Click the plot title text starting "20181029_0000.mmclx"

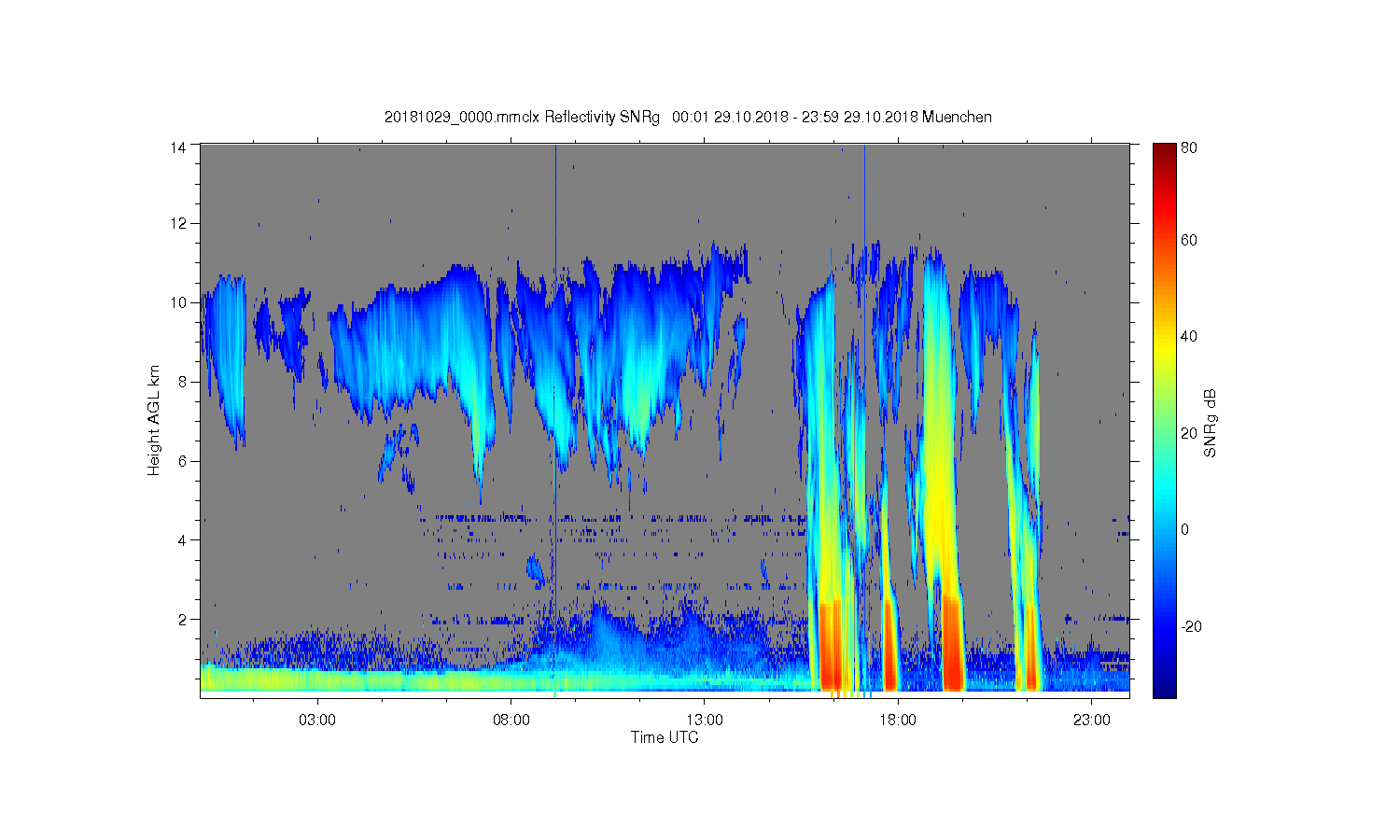click(x=688, y=118)
